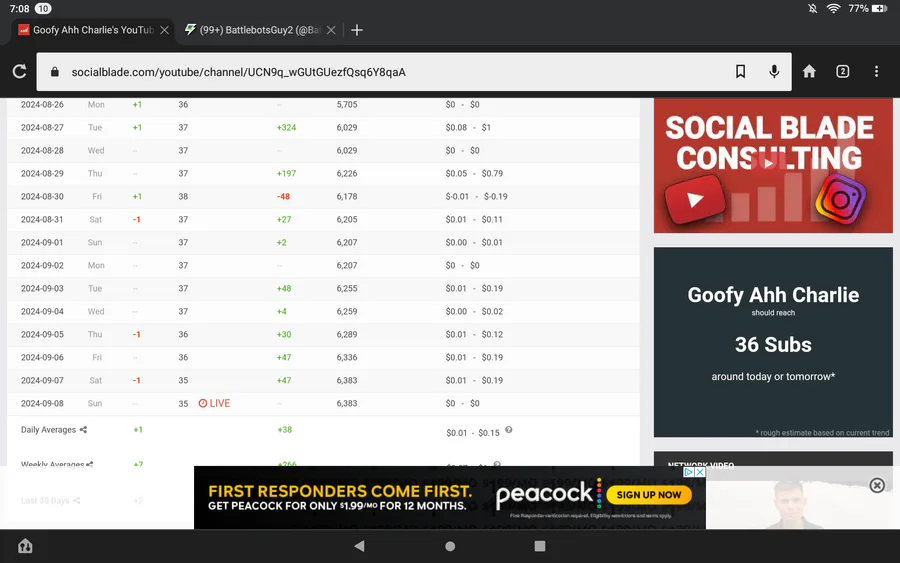This screenshot has width=900, height=563.
Task: Share Daily Averages using share icon
Action: click(83, 429)
